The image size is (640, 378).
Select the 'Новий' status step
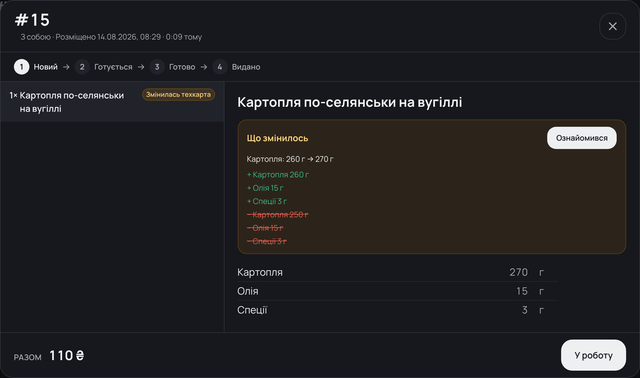coord(36,67)
